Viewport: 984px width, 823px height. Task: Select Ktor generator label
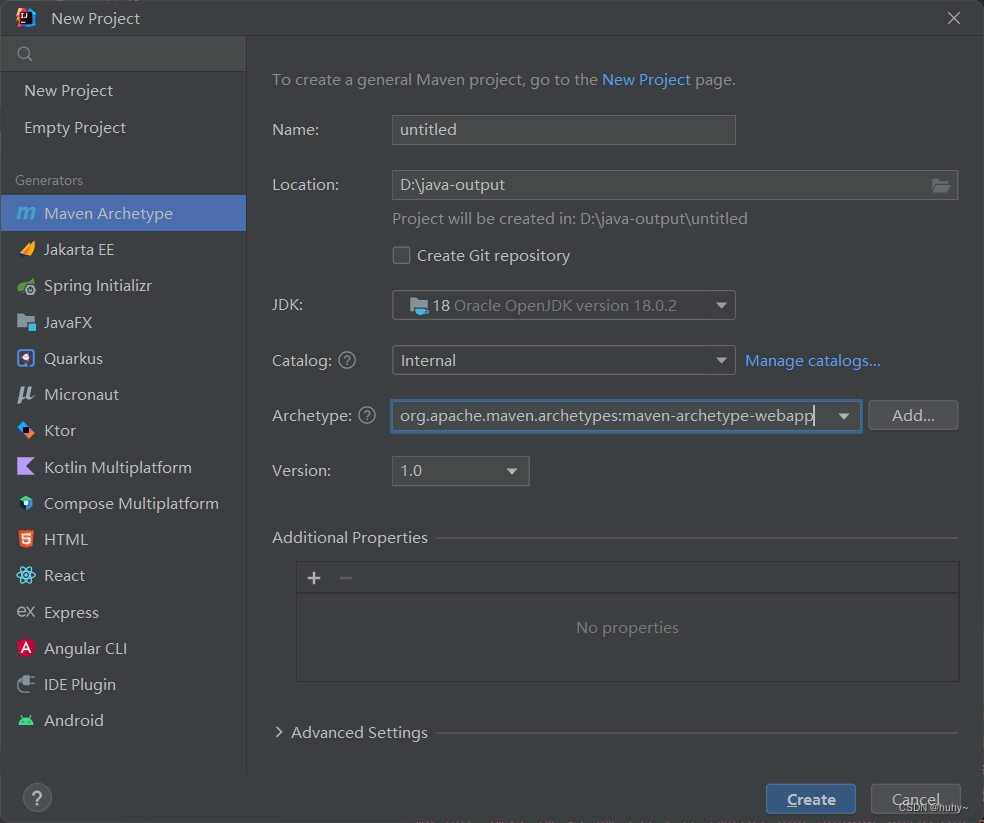click(60, 431)
